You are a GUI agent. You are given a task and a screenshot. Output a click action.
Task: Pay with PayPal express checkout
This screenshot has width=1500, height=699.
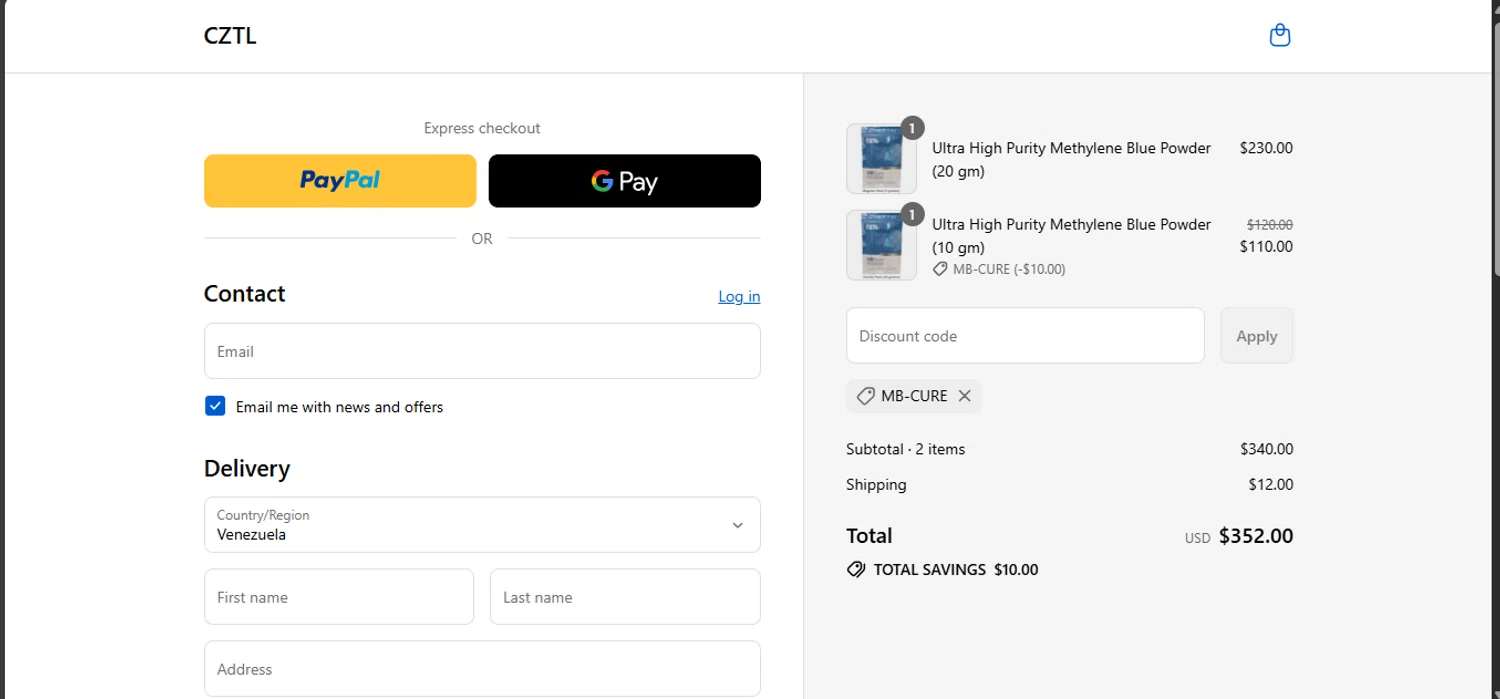[340, 181]
